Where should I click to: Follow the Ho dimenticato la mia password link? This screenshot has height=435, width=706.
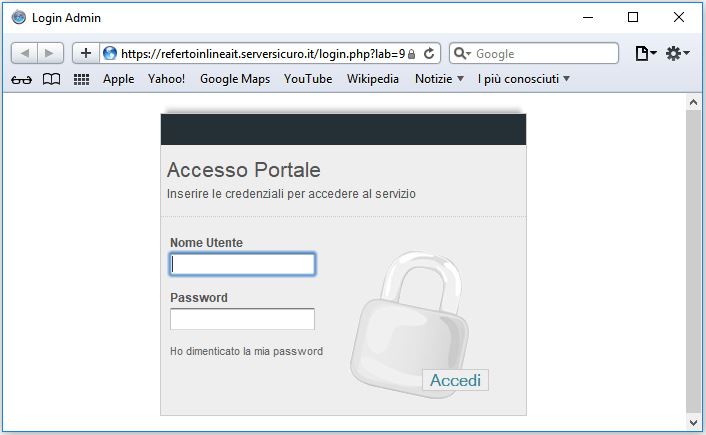pos(246,351)
